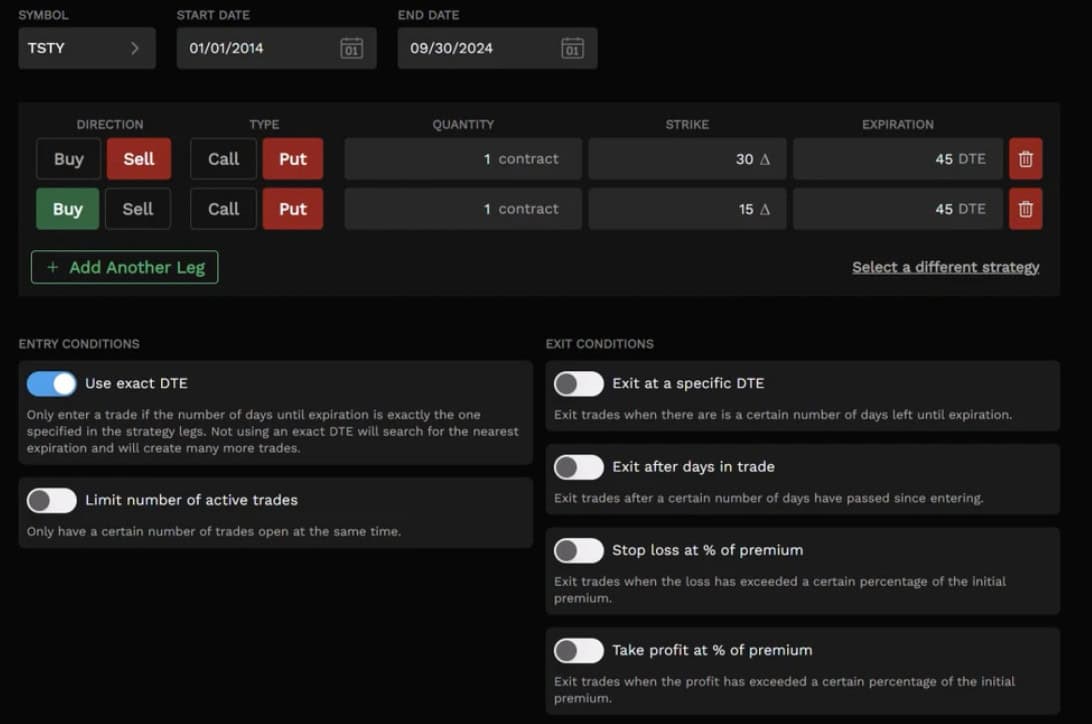
Task: Delete the second strategy leg
Action: tap(1025, 208)
